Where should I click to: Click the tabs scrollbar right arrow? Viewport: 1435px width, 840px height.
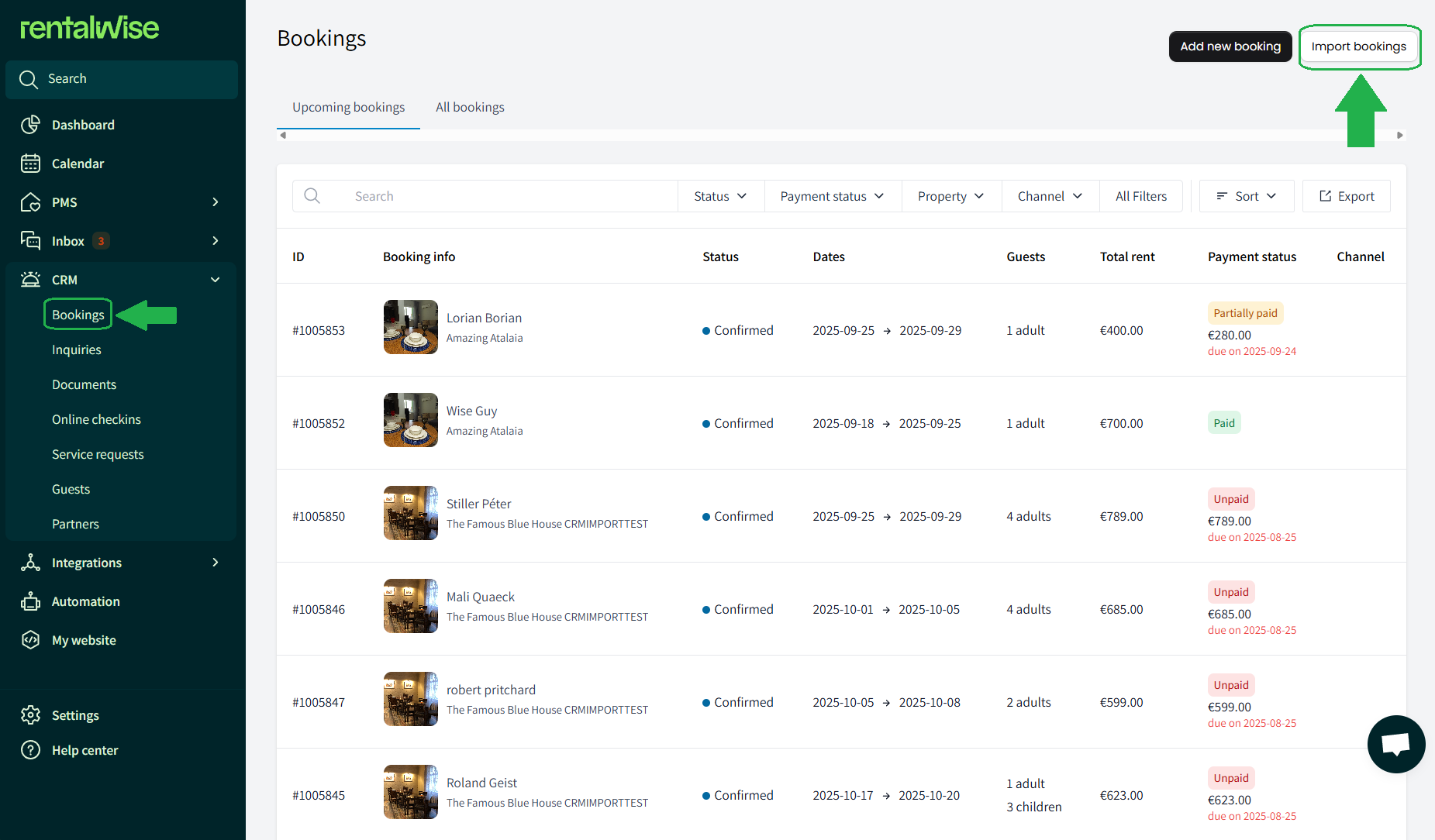coord(1399,135)
